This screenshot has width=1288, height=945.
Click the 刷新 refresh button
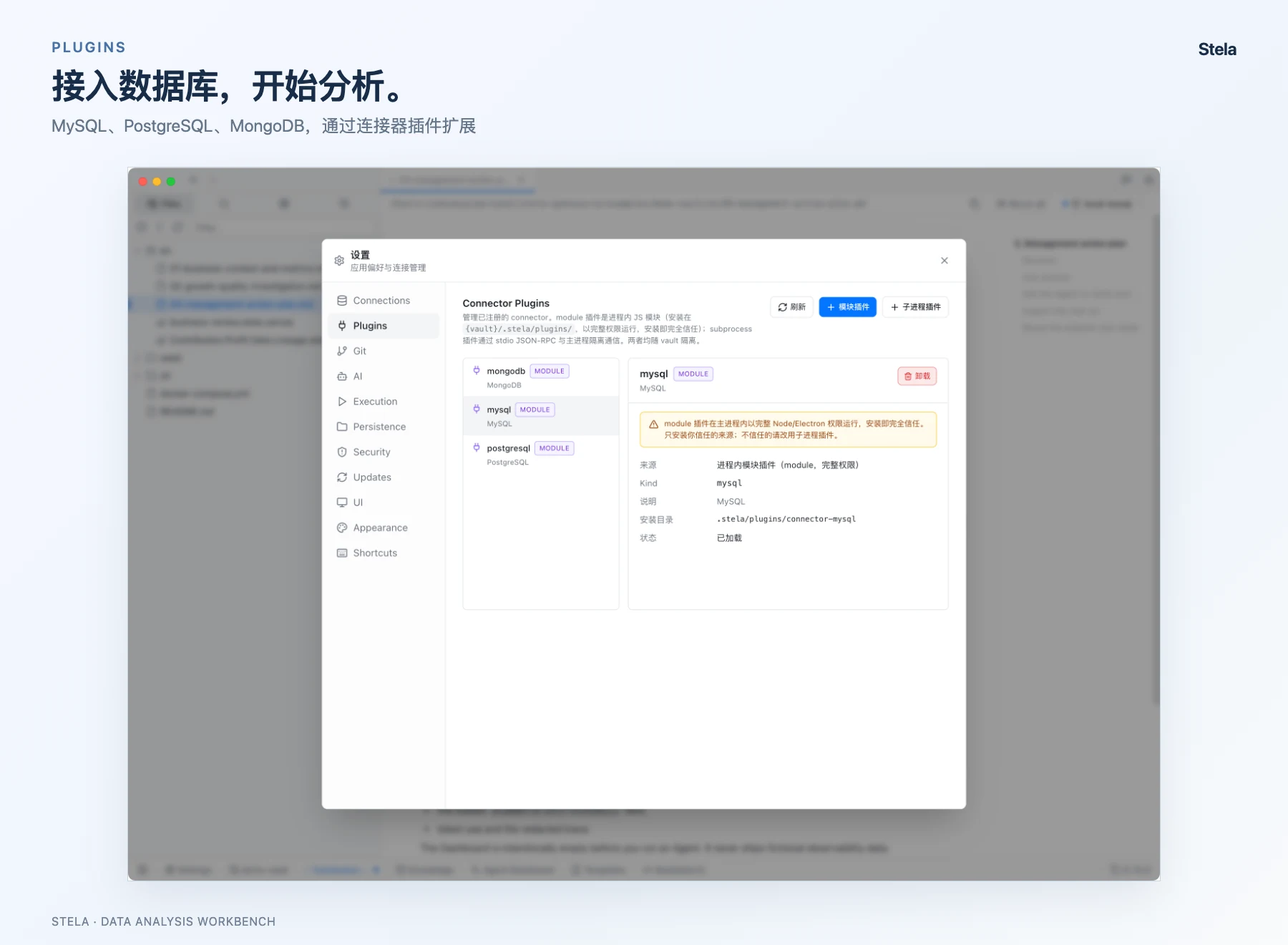click(791, 307)
